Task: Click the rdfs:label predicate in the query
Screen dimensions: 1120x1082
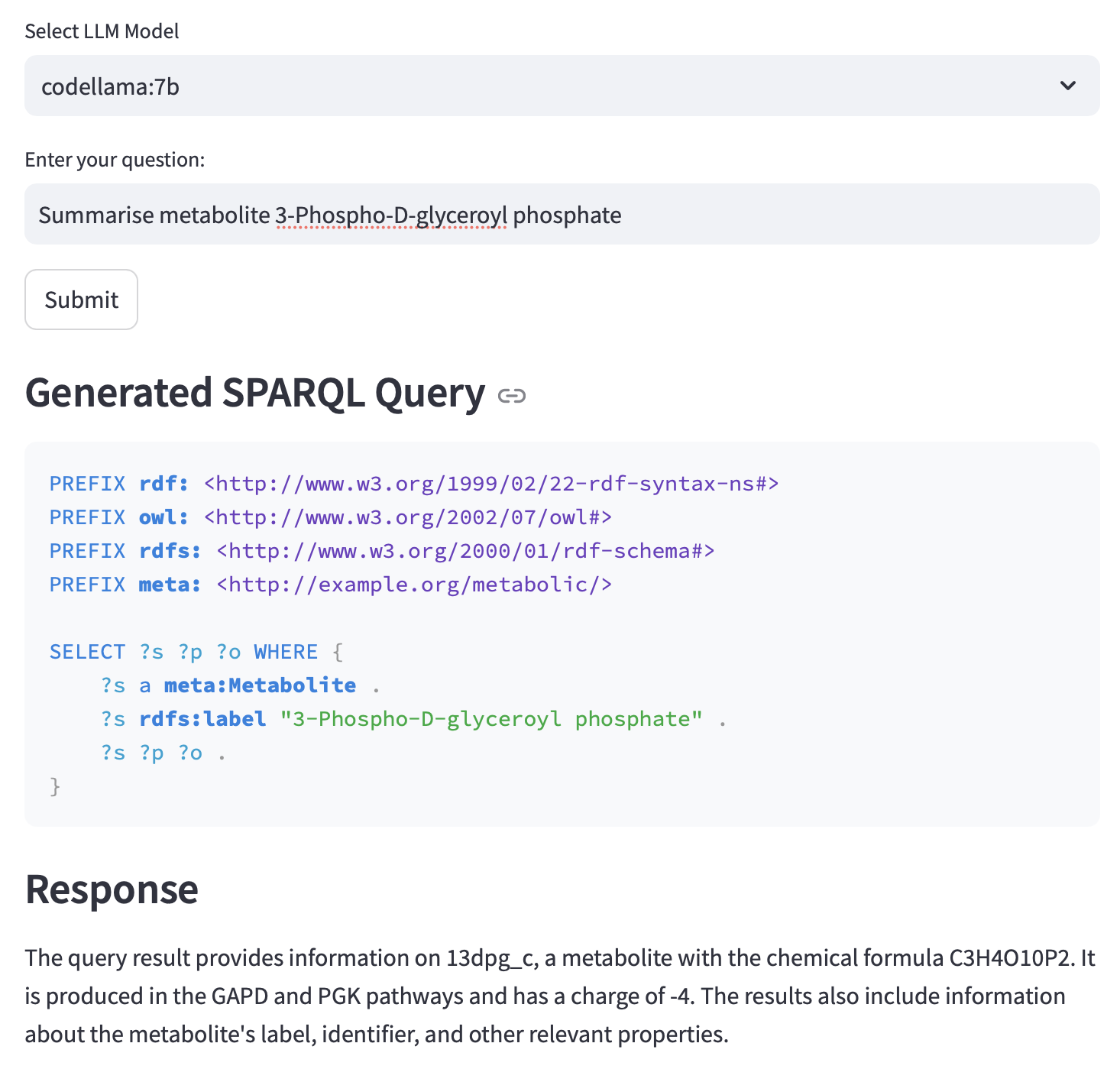Action: tap(202, 719)
